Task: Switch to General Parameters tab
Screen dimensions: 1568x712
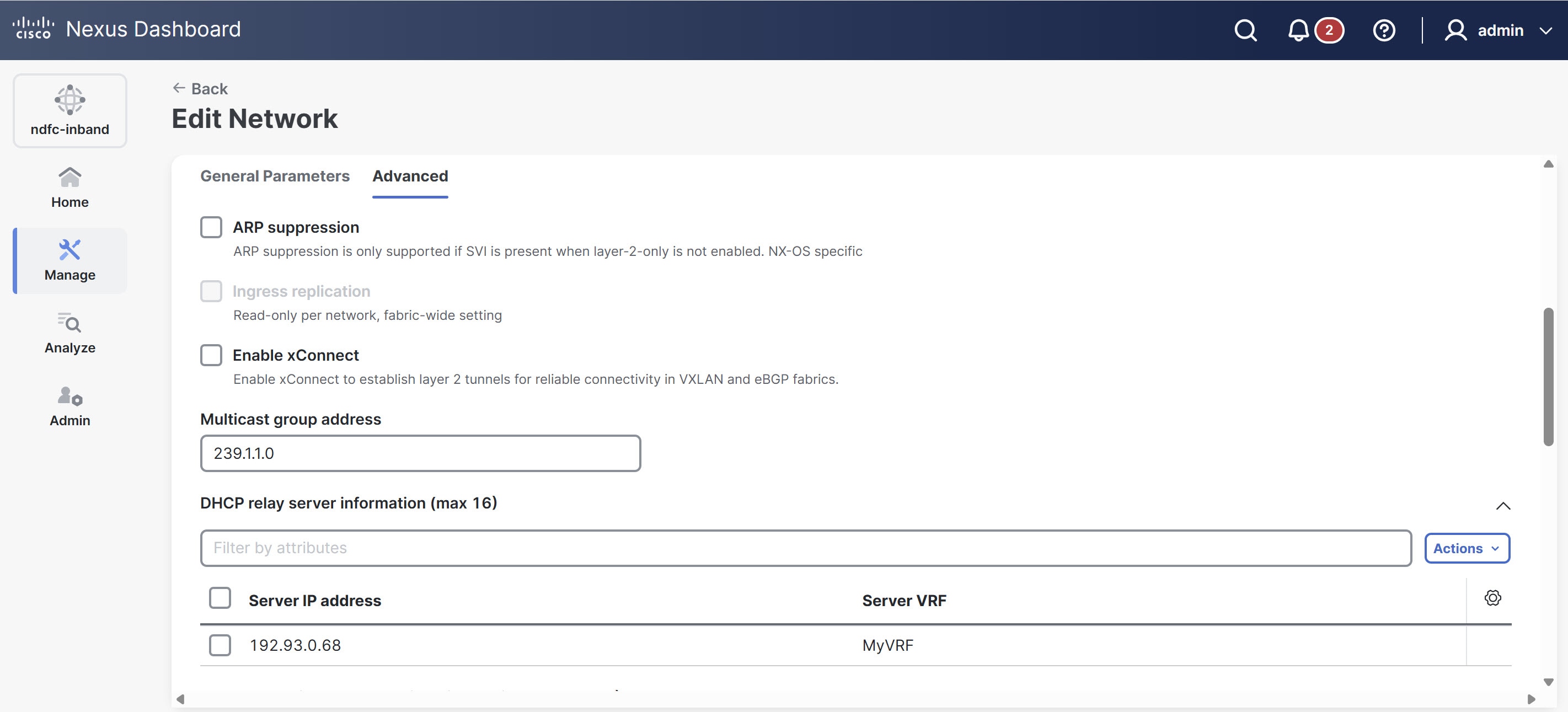Action: 275,176
